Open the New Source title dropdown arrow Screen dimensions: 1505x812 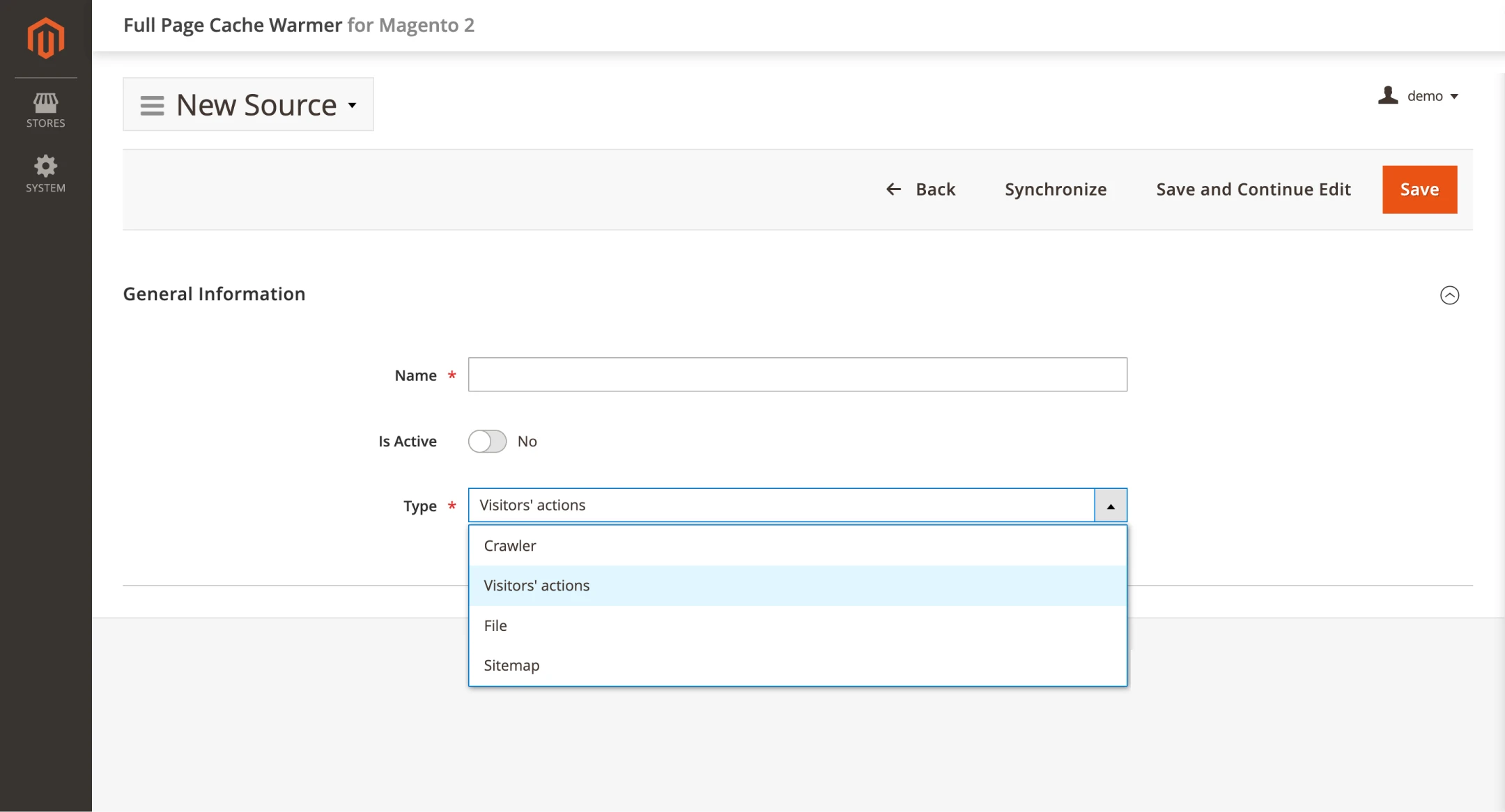click(353, 105)
